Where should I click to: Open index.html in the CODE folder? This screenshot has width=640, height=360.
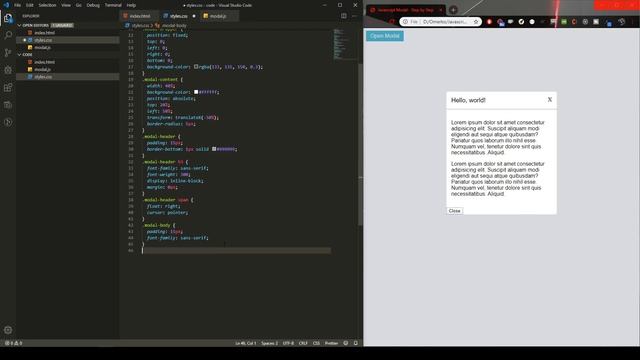click(67, 62)
